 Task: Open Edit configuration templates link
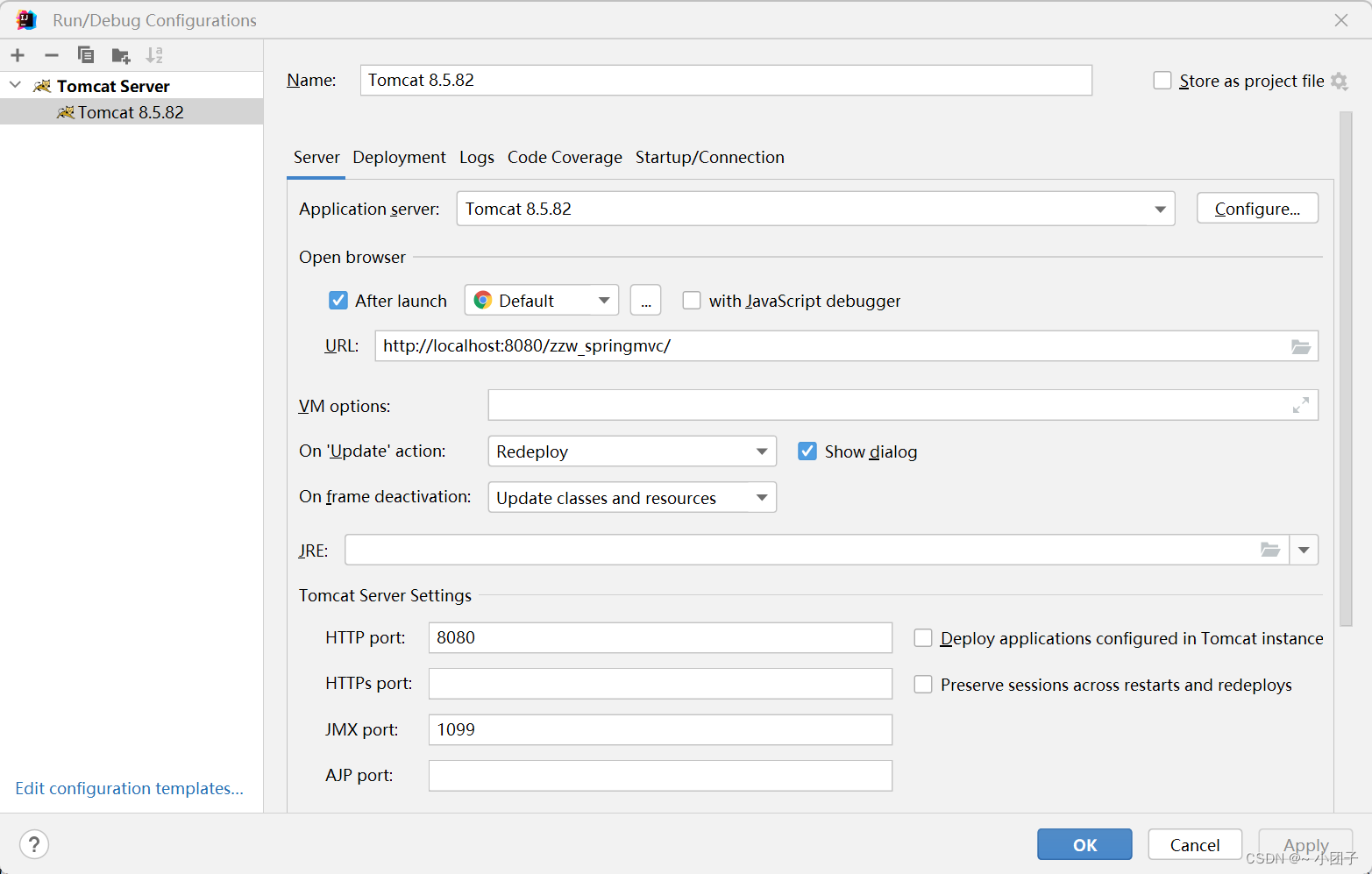[130, 788]
